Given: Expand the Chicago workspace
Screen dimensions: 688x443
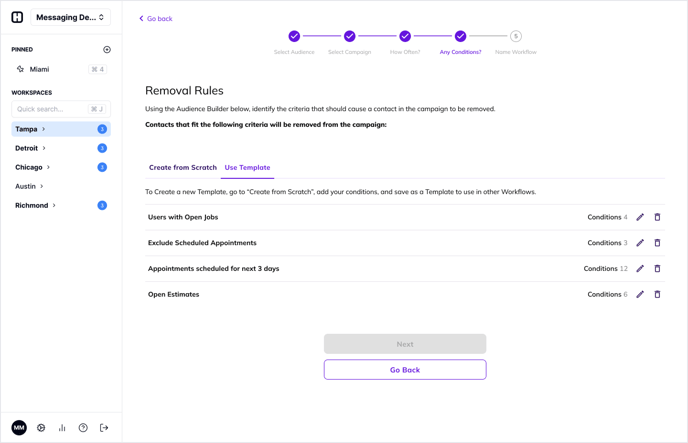Looking at the screenshot, I should click(x=48, y=167).
